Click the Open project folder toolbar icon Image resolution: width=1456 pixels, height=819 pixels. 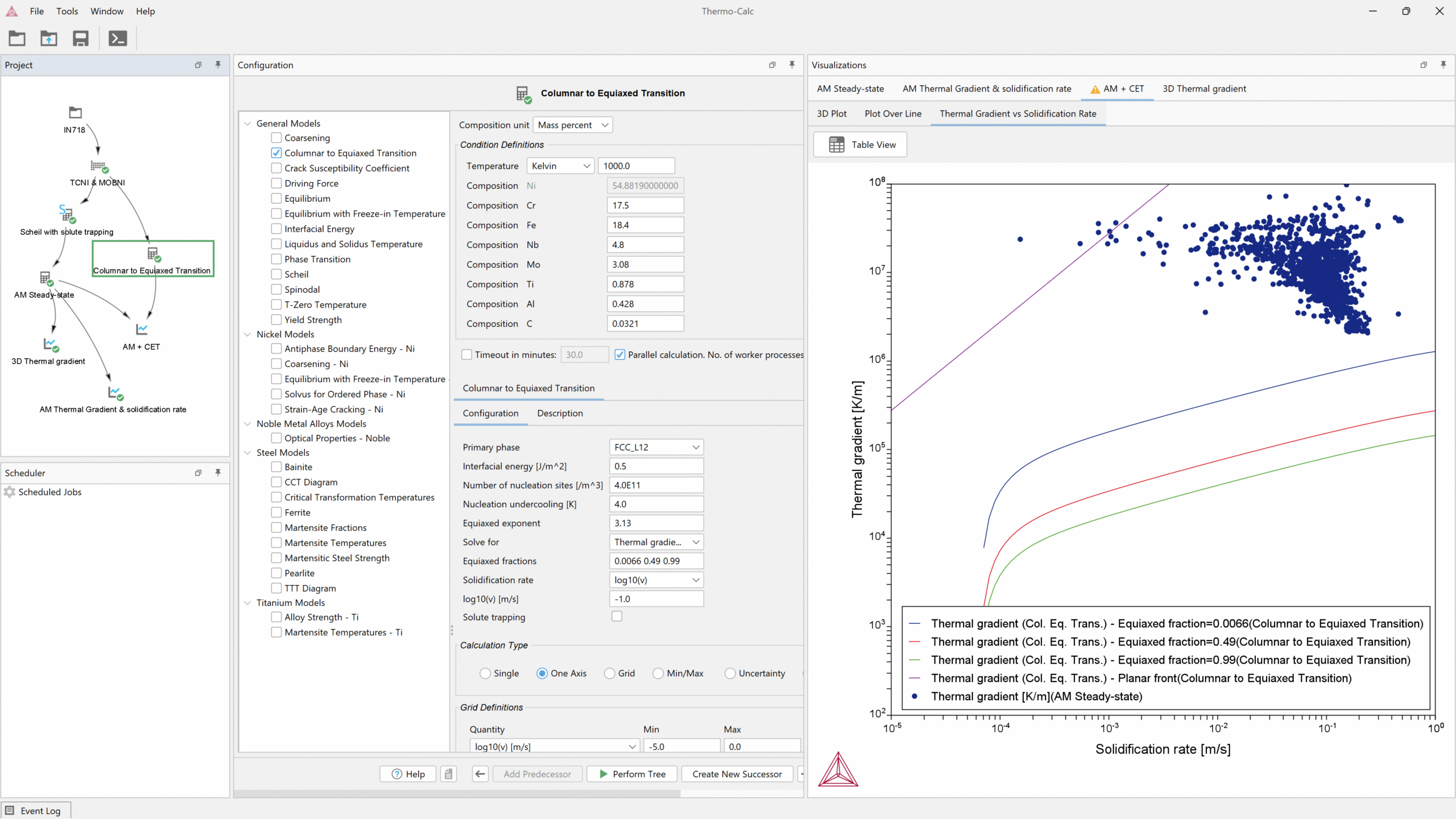pyautogui.click(x=17, y=39)
